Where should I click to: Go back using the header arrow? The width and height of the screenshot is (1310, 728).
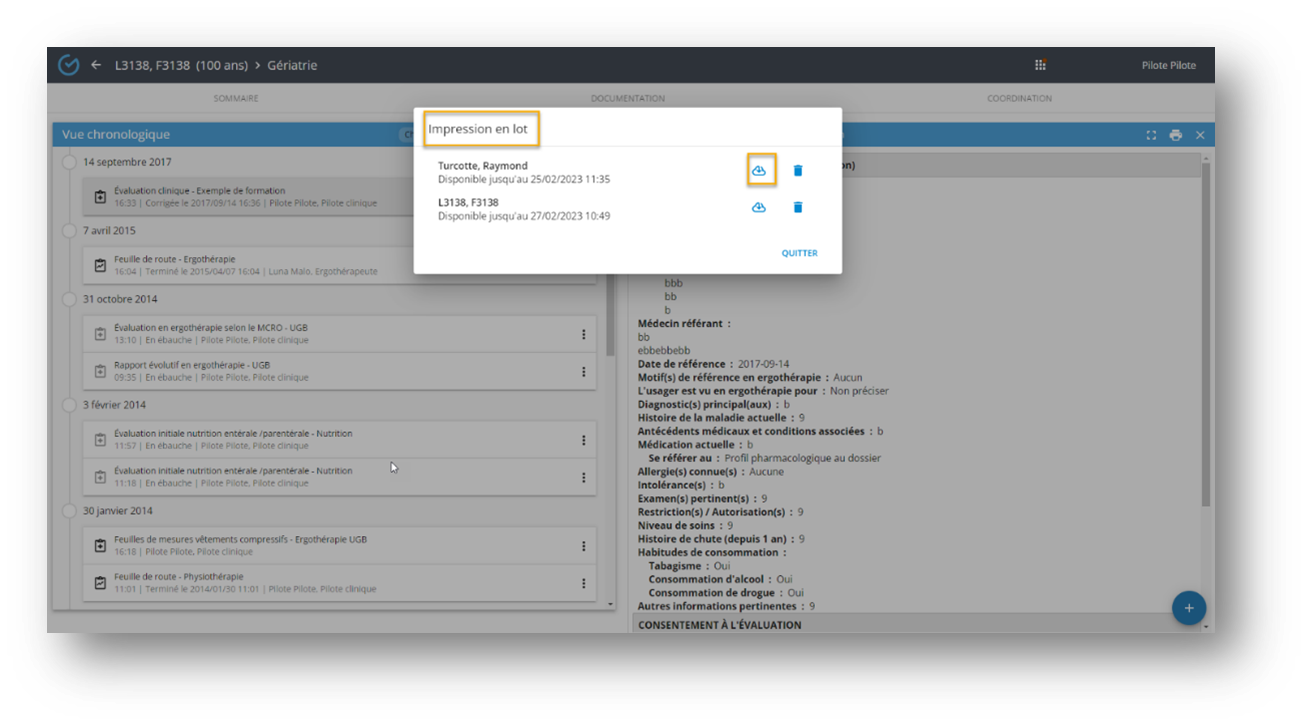coord(96,65)
